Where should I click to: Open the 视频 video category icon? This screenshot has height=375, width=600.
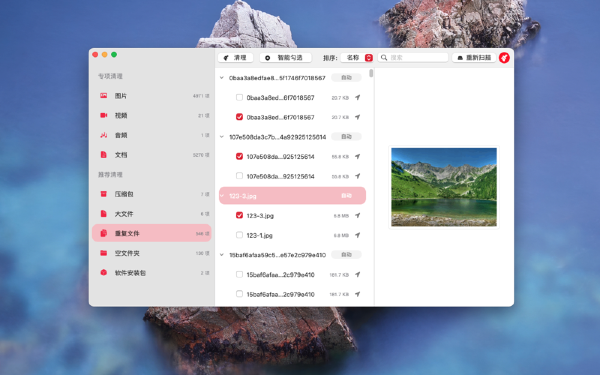coord(103,115)
